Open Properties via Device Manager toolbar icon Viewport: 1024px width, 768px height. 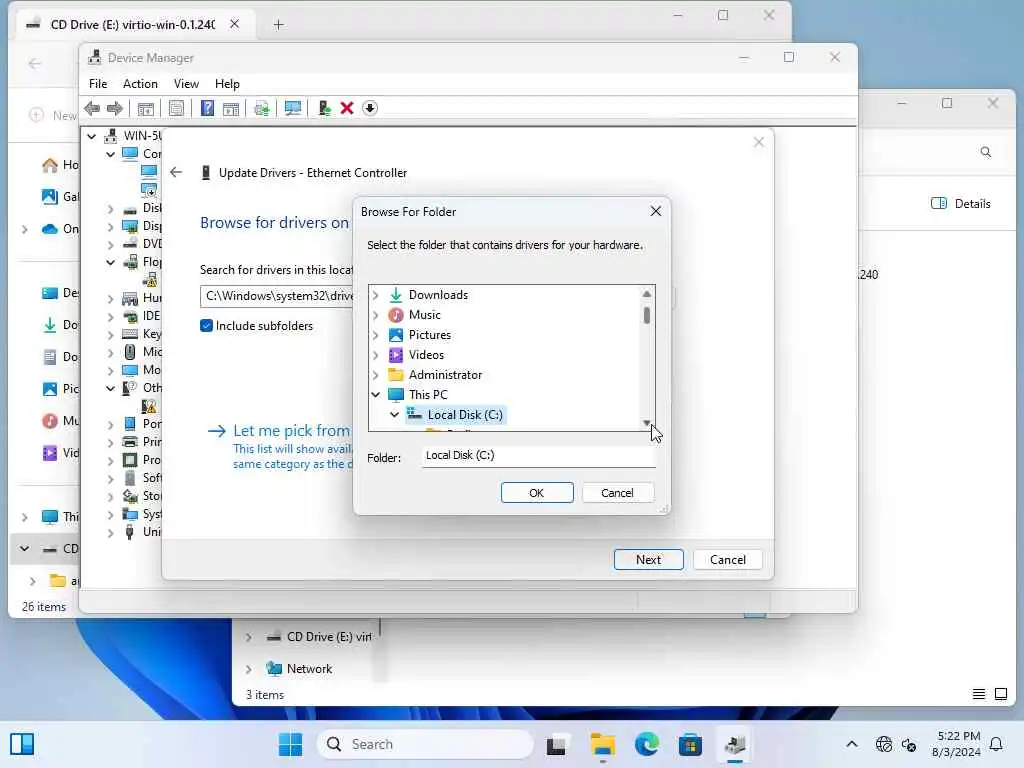click(176, 108)
